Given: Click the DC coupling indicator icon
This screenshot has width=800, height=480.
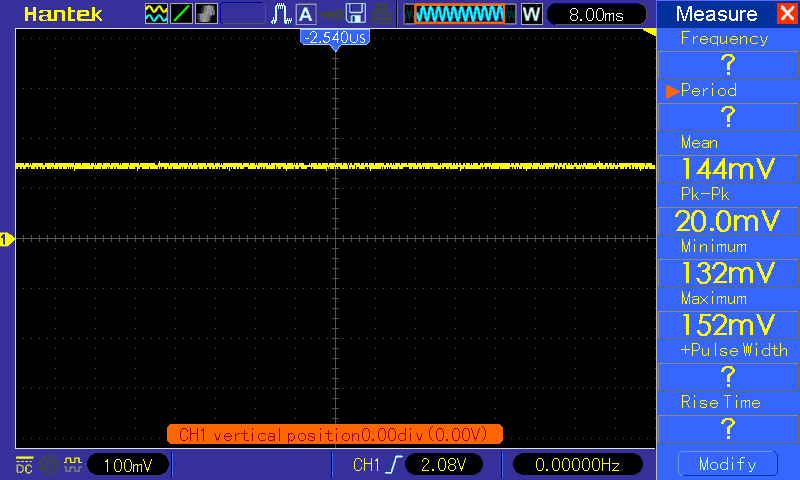Looking at the screenshot, I should (x=24, y=465).
